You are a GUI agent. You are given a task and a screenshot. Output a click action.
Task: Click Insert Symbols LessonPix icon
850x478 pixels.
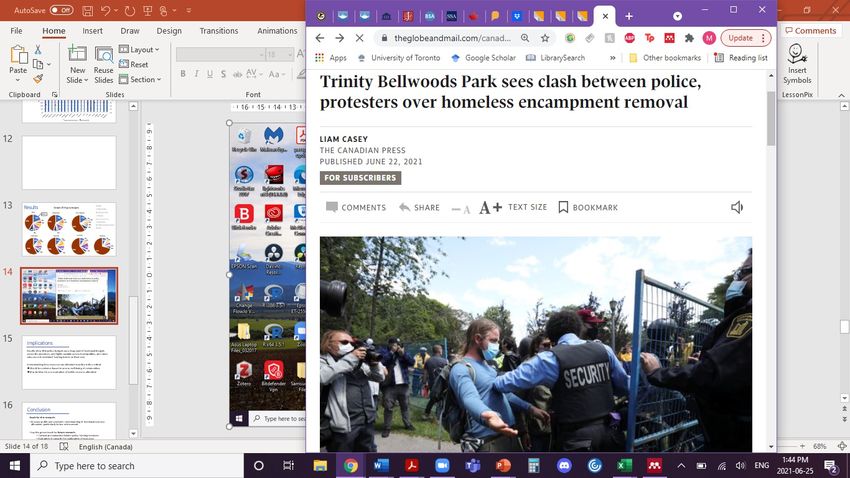pyautogui.click(x=797, y=64)
